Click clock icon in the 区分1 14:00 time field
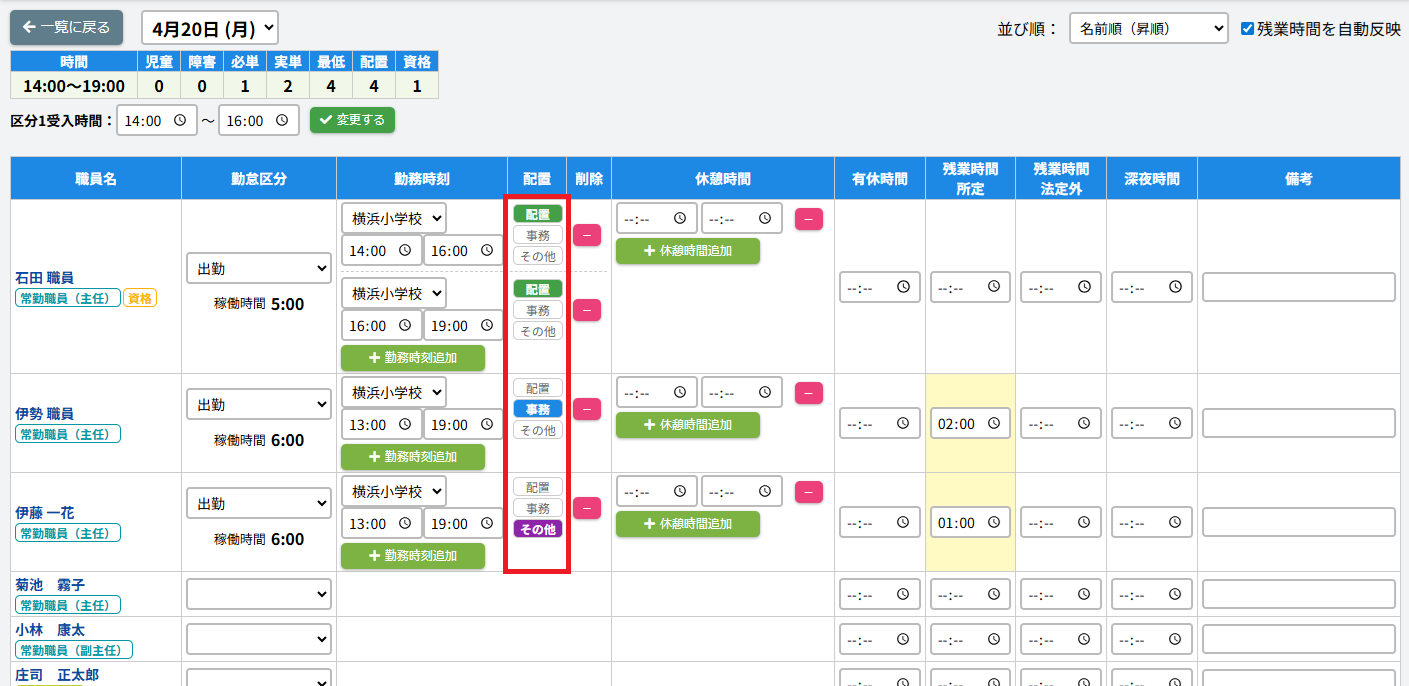 (x=180, y=120)
